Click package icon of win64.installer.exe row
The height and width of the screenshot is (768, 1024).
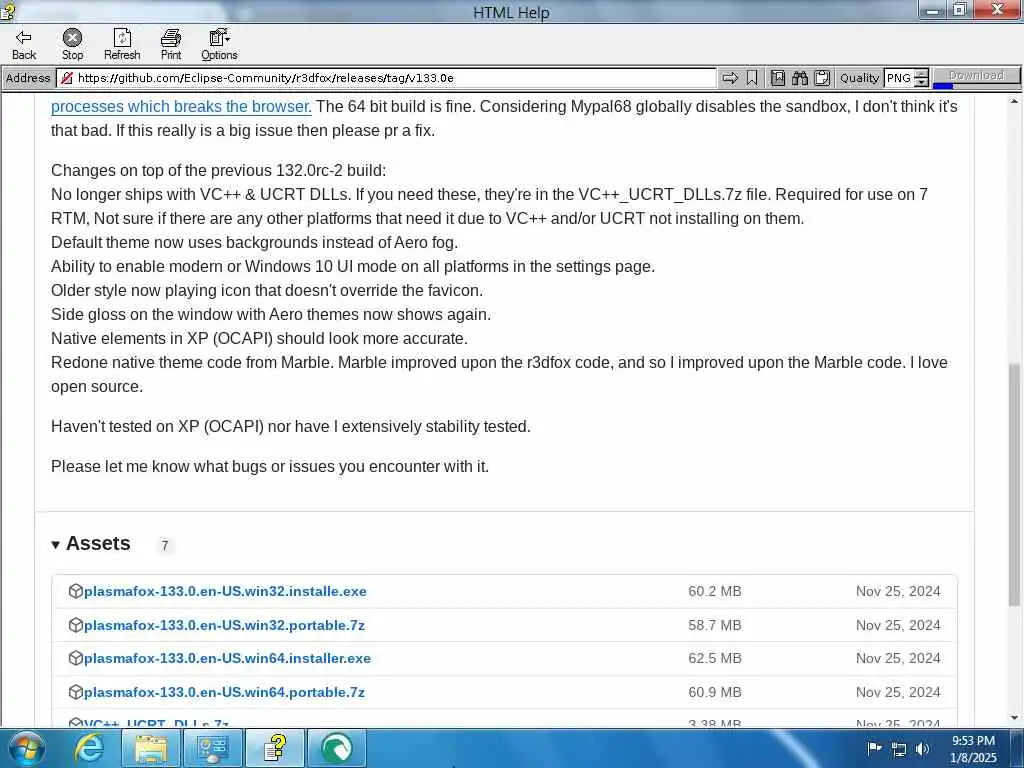pyautogui.click(x=76, y=658)
